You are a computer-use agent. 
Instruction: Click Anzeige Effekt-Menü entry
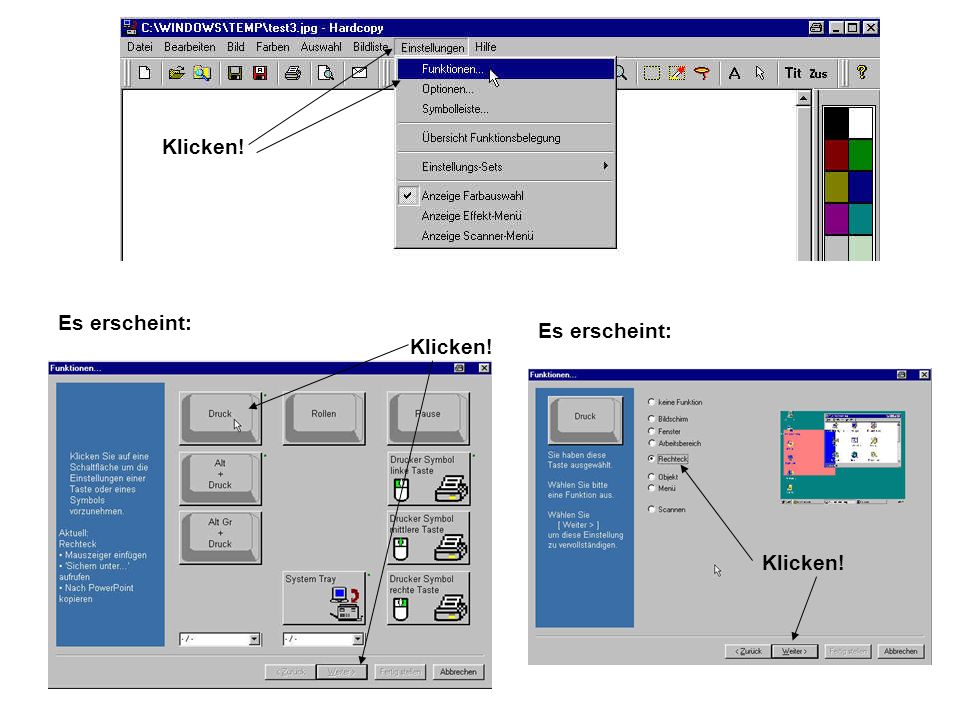tap(505, 216)
